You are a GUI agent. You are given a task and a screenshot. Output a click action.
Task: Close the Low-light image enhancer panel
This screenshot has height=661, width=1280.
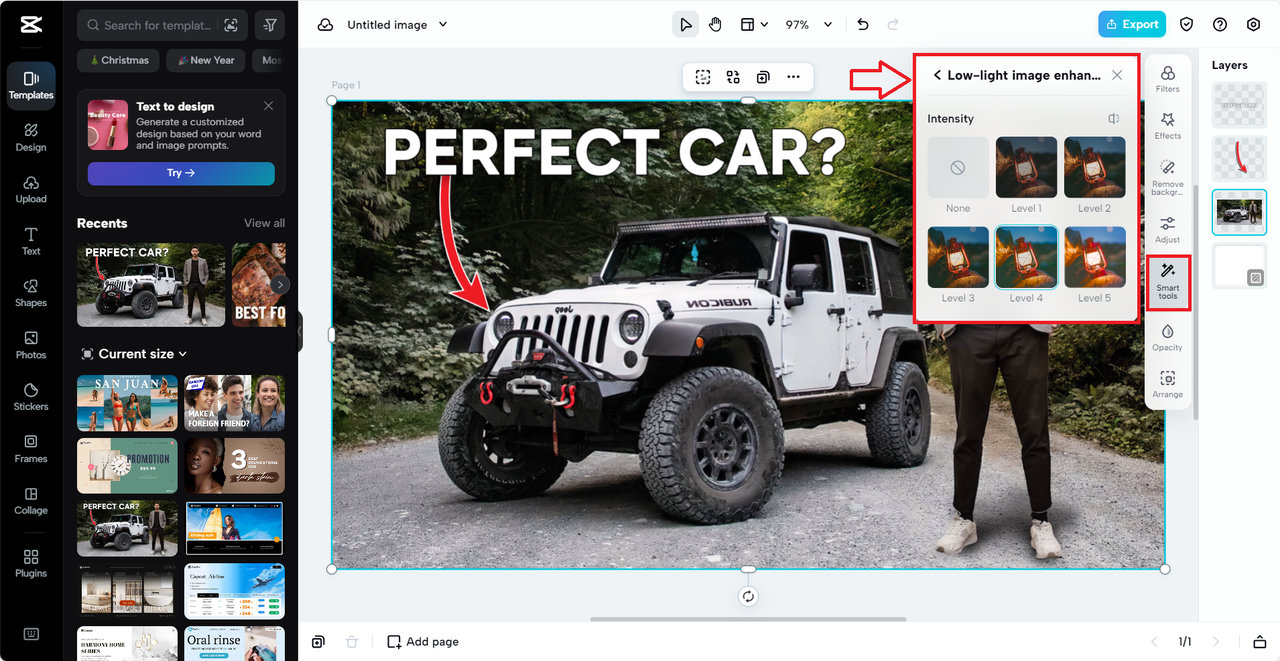[1117, 75]
